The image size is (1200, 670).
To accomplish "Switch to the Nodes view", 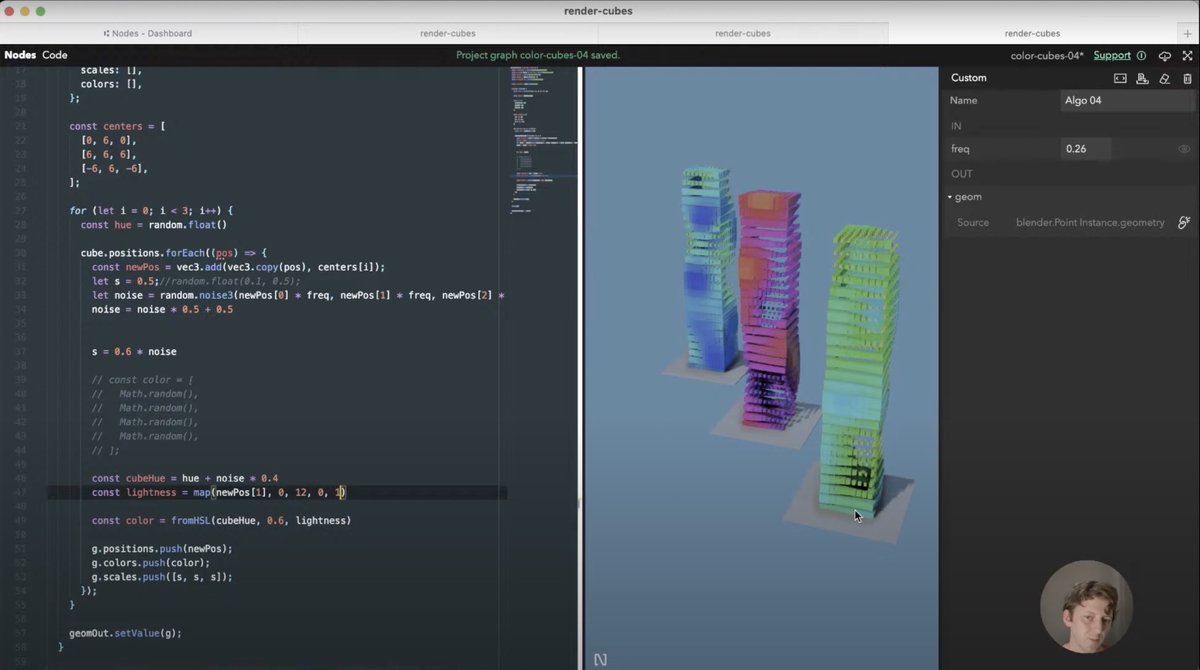I will coord(20,55).
